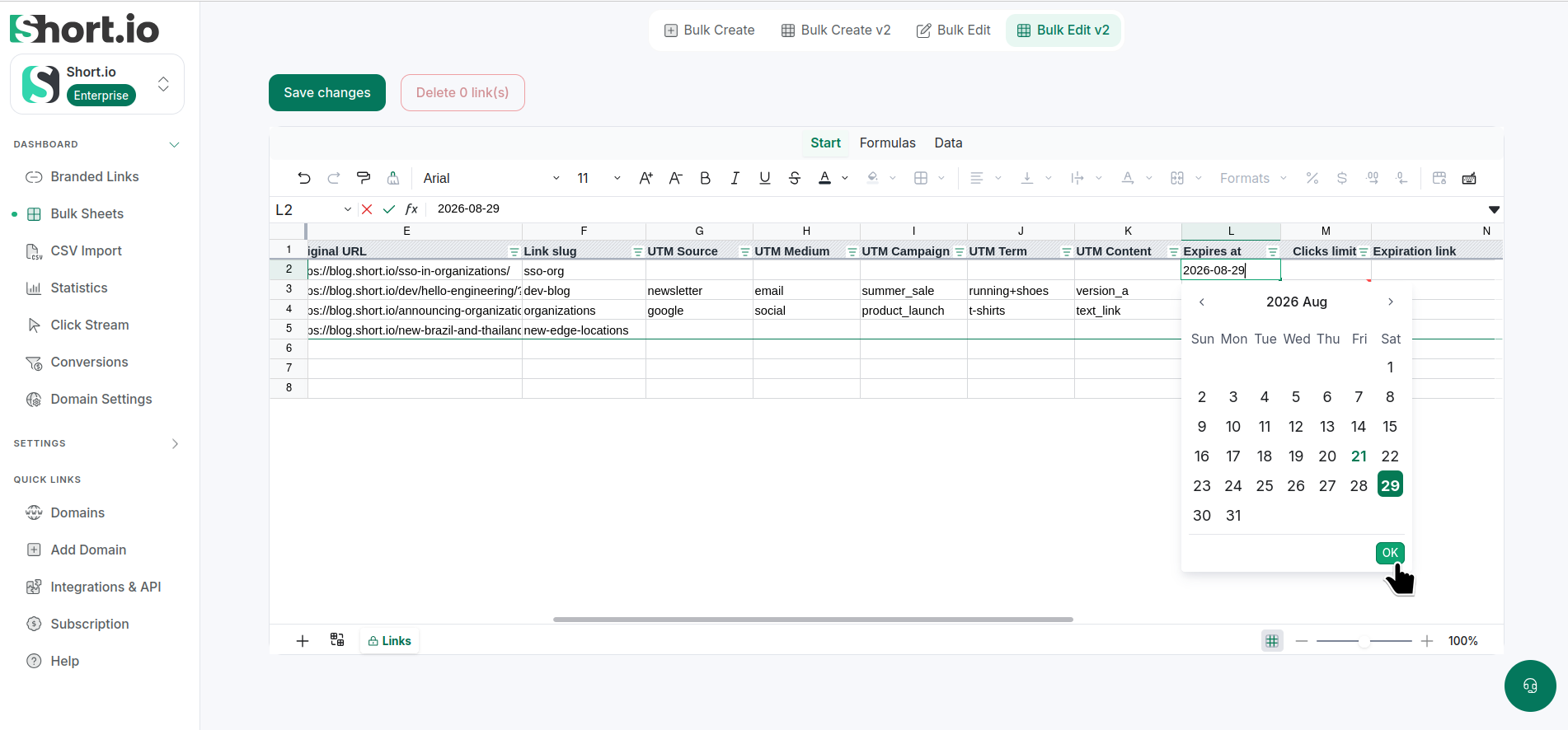Confirm cell entry with green checkmark

click(x=389, y=209)
